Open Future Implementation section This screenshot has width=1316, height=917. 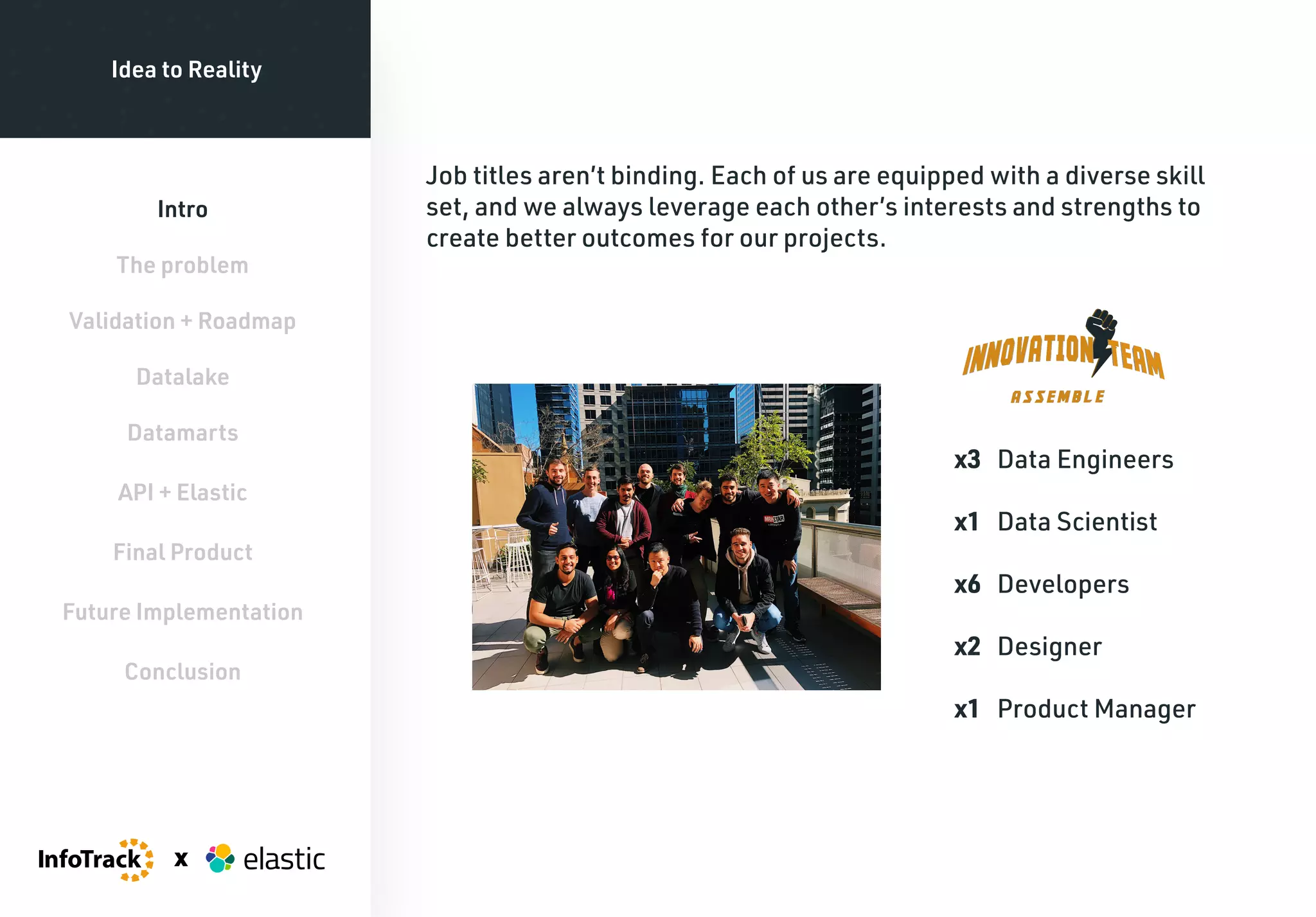point(182,612)
